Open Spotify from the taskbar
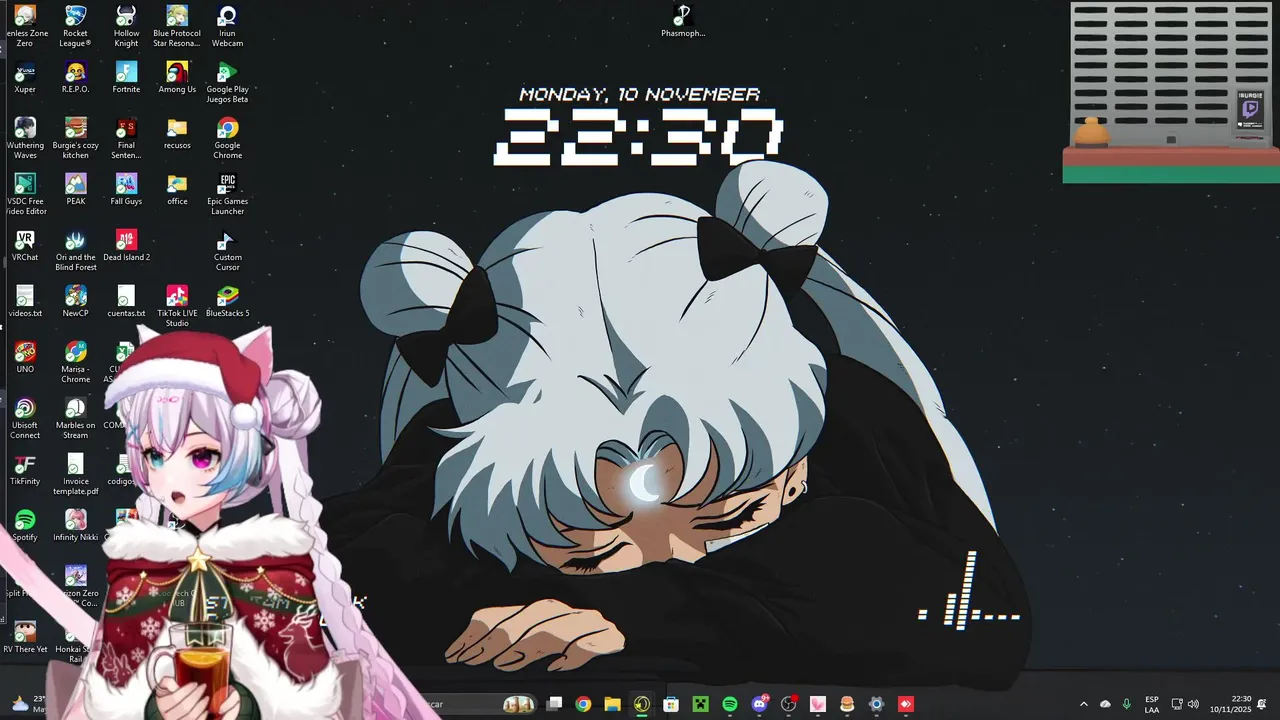Viewport: 1280px width, 720px height. [x=730, y=704]
